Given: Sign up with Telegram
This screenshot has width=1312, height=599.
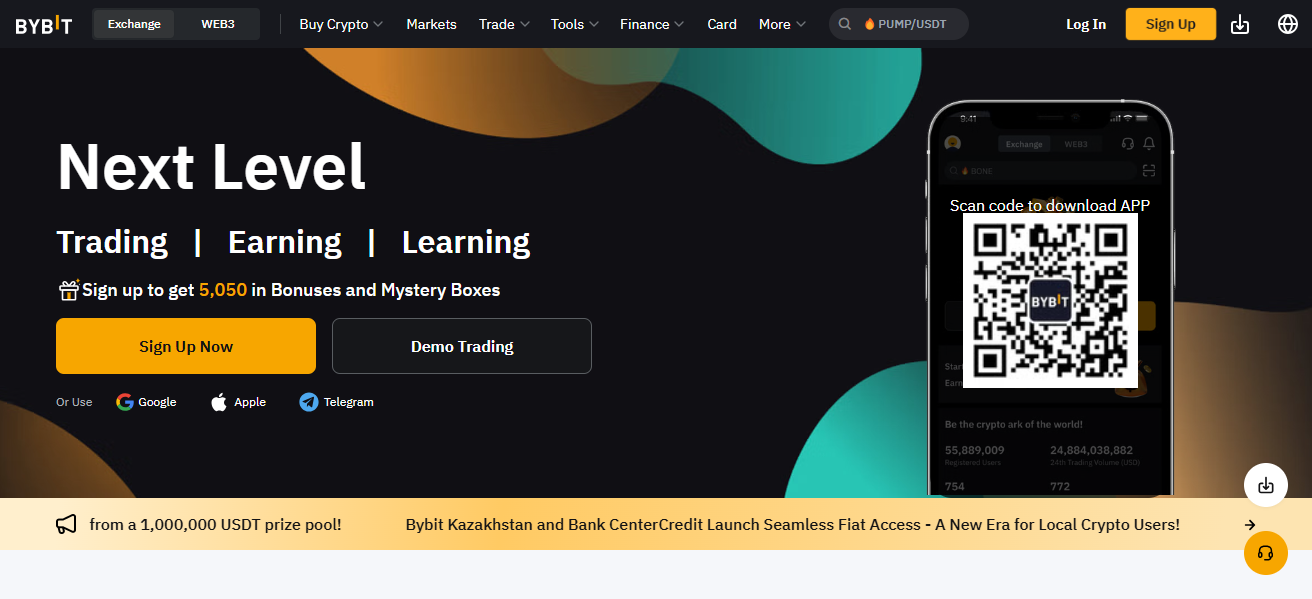Looking at the screenshot, I should pos(336,402).
